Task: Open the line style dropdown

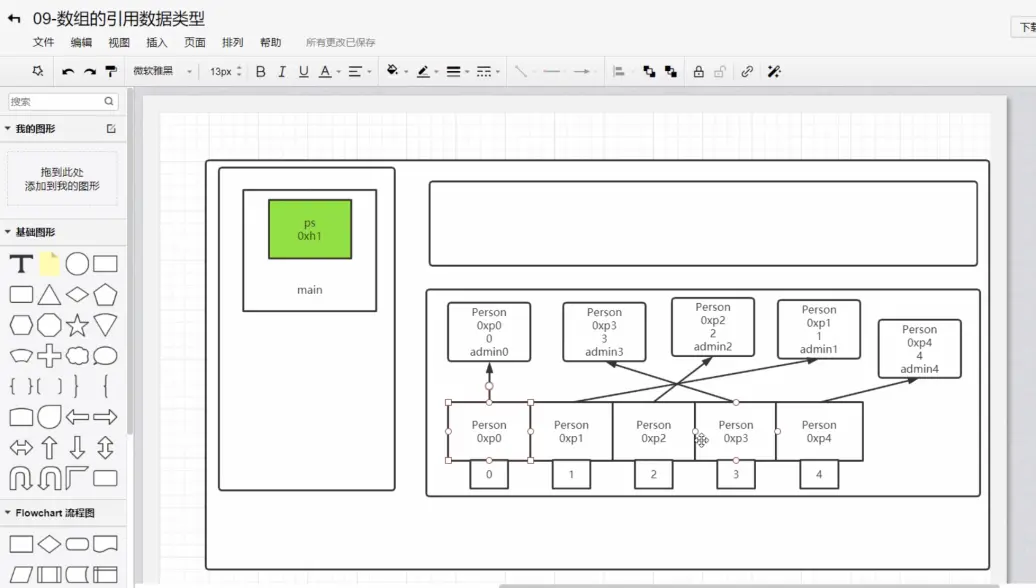Action: pos(488,71)
